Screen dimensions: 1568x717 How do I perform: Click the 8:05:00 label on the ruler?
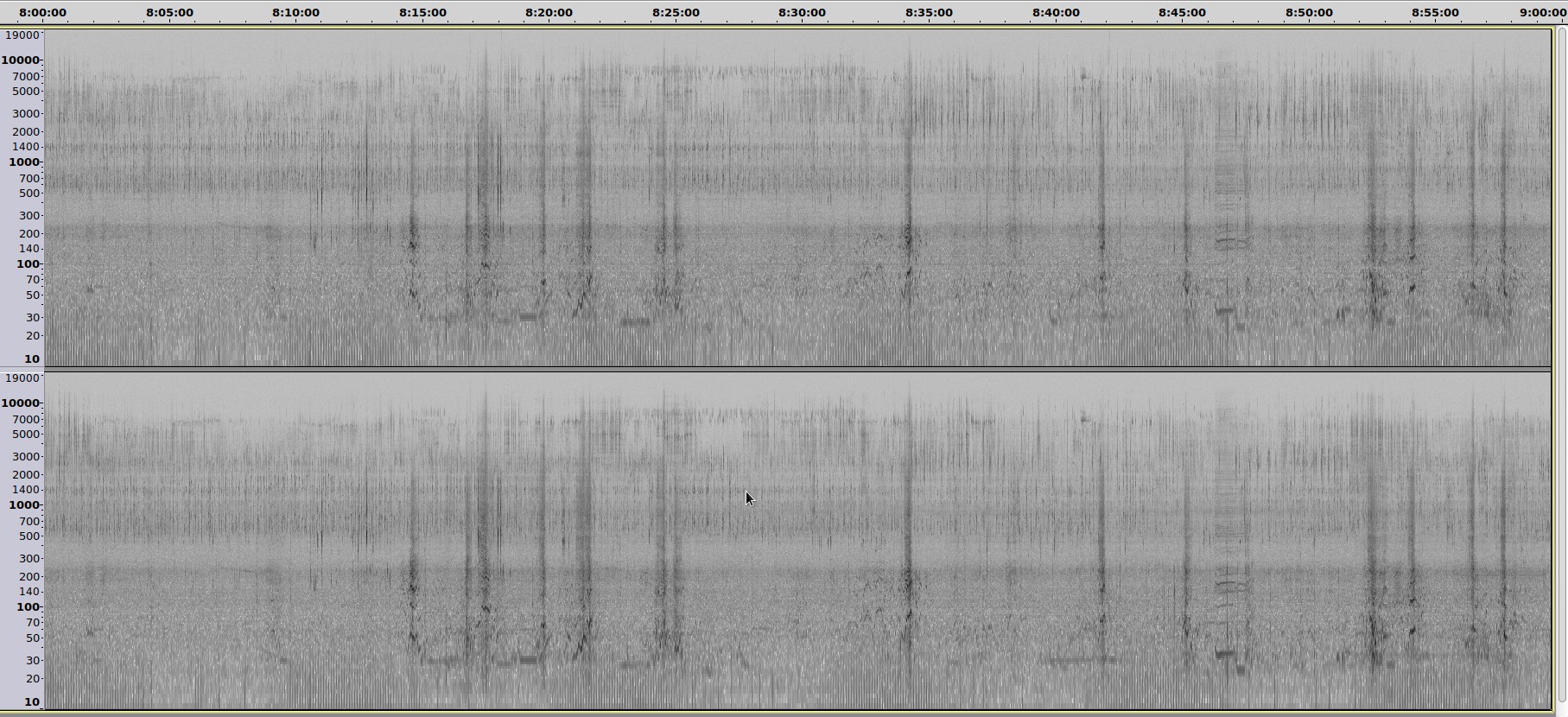point(169,13)
